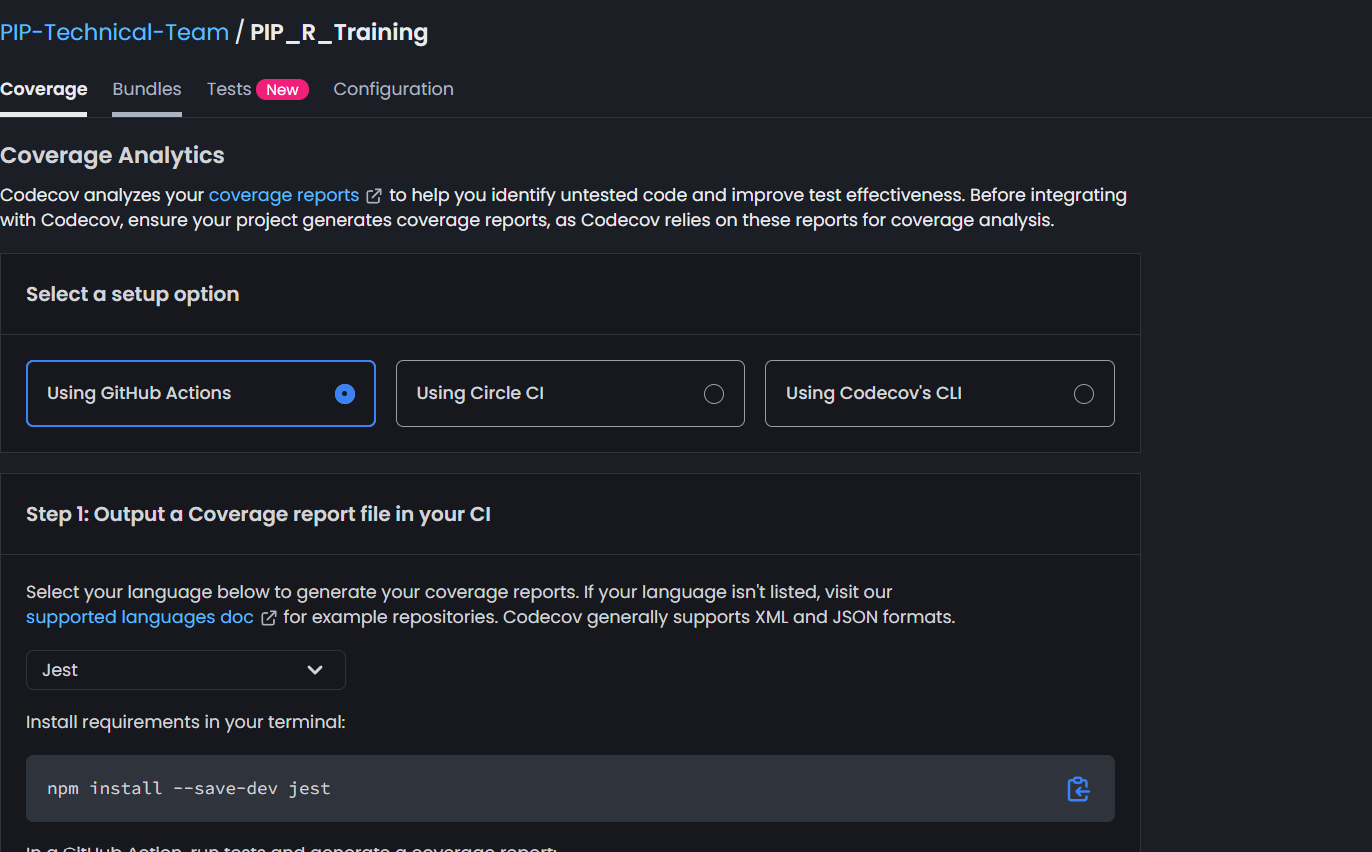Viewport: 1372px width, 852px height.
Task: Copy the npm install command to clipboard
Action: (x=1077, y=789)
